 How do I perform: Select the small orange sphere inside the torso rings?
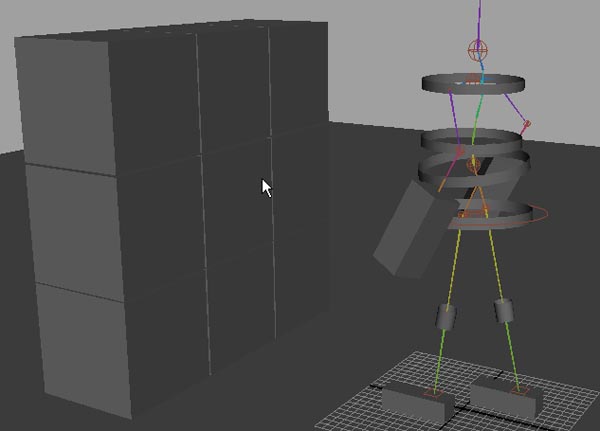[473, 164]
